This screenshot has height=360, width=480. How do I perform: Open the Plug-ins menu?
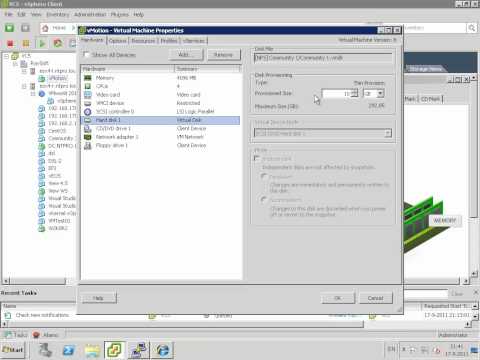point(120,15)
